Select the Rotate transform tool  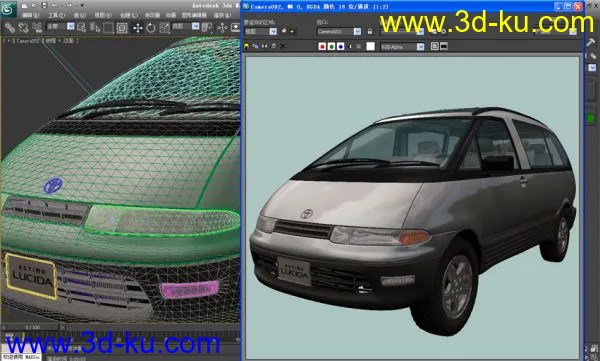pyautogui.click(x=151, y=28)
